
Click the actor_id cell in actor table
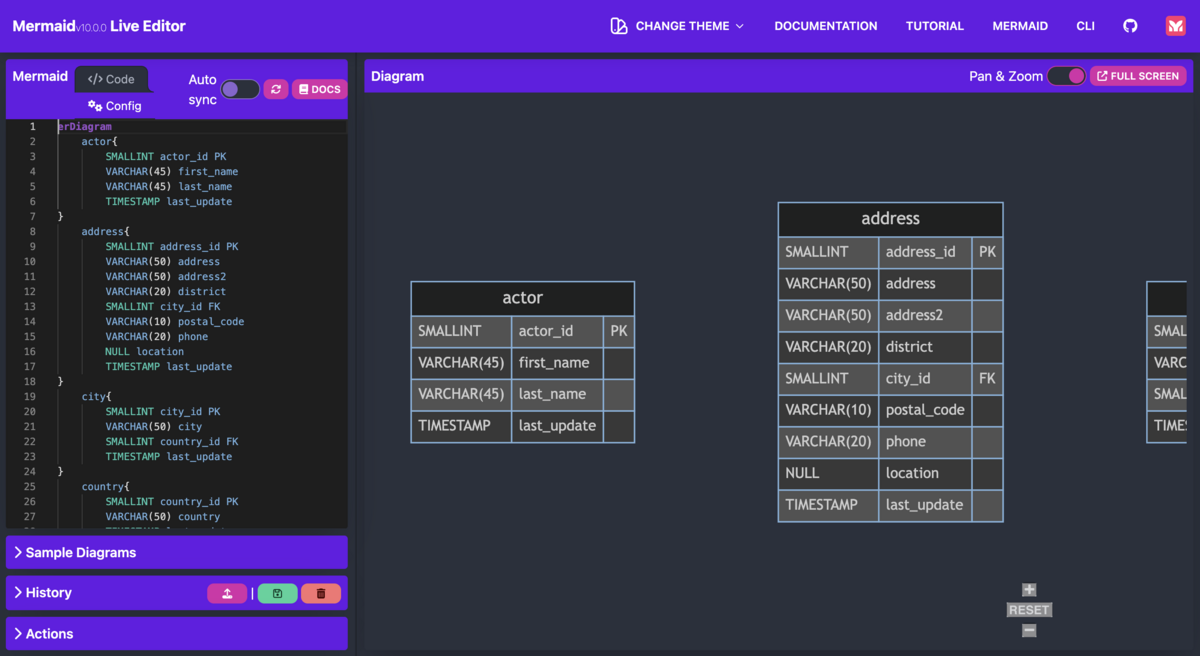pyautogui.click(x=557, y=331)
